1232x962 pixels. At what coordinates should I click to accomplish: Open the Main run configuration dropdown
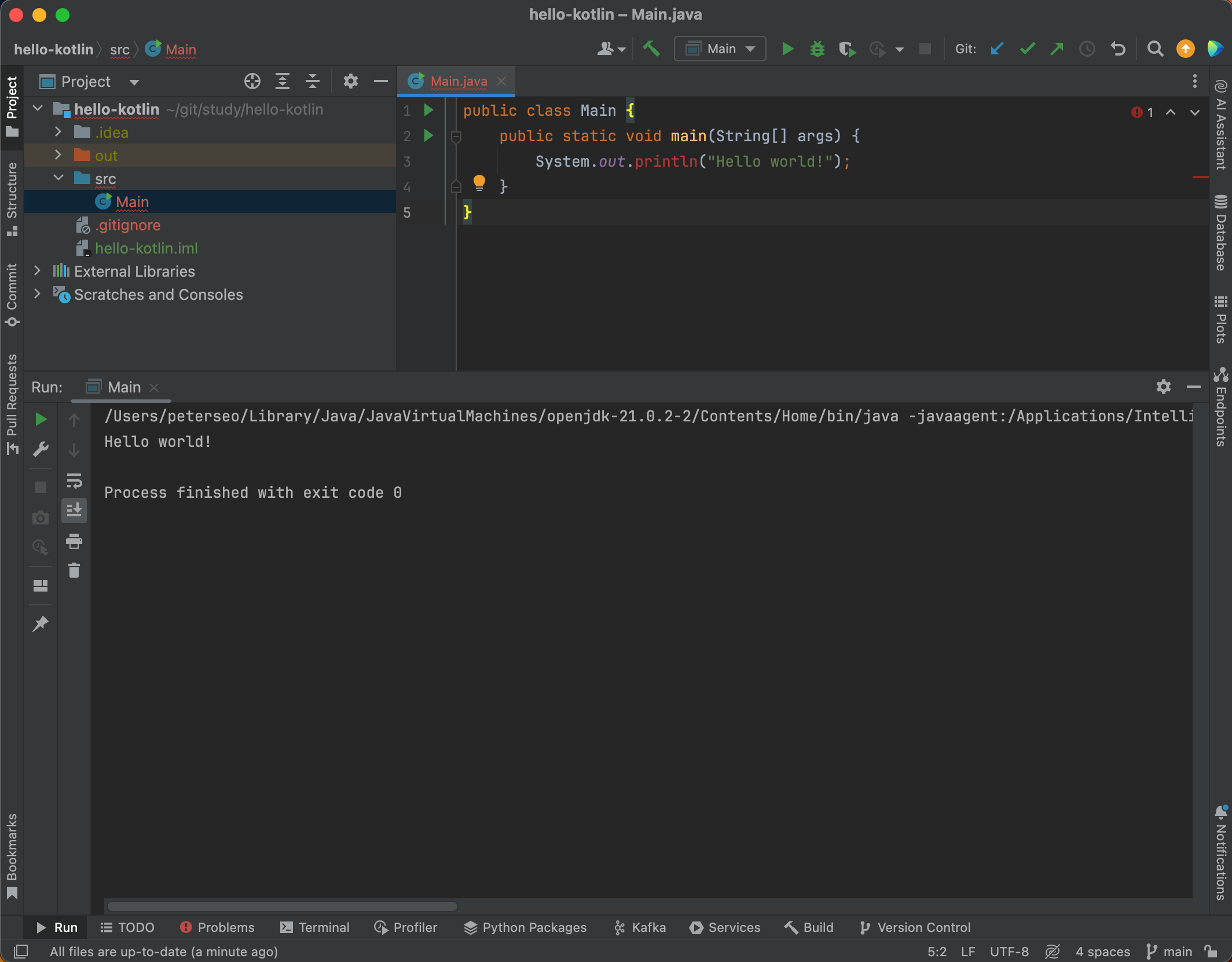tap(720, 49)
